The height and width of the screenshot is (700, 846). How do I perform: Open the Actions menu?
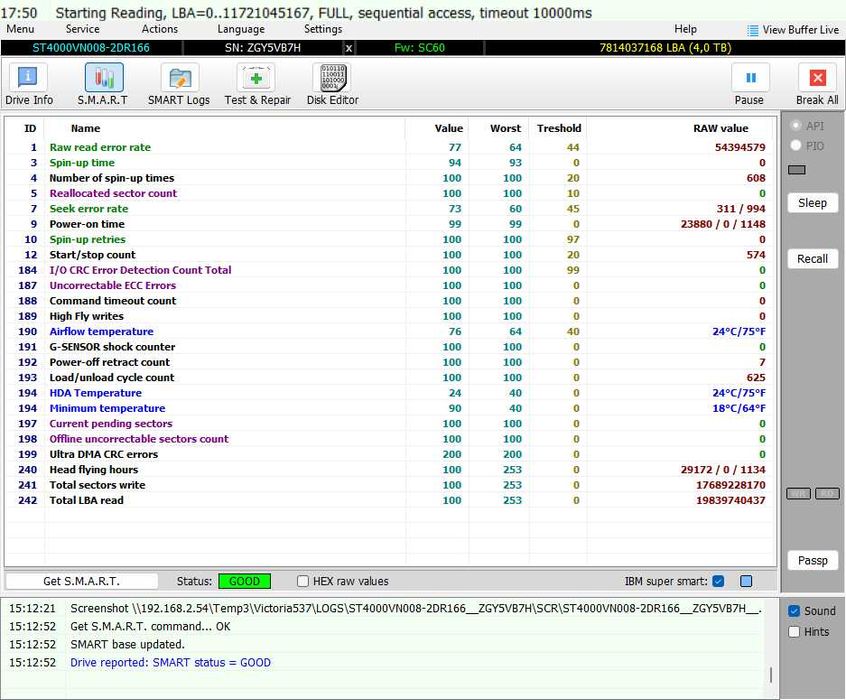click(x=160, y=29)
